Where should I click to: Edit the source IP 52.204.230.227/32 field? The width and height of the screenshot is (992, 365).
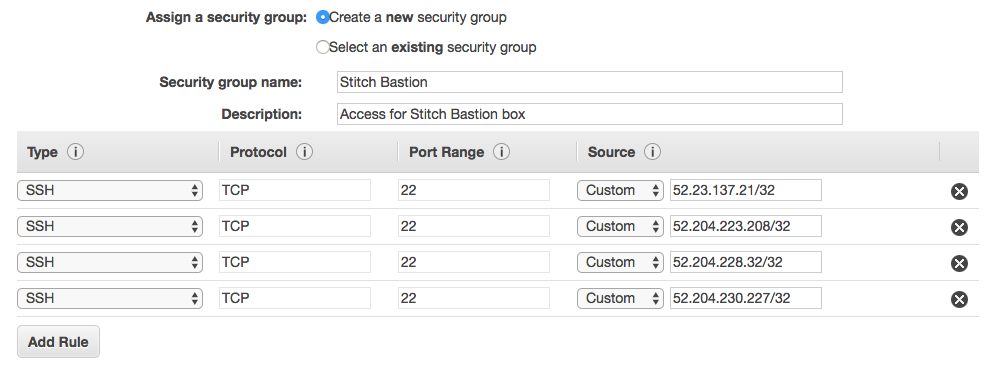pos(746,299)
